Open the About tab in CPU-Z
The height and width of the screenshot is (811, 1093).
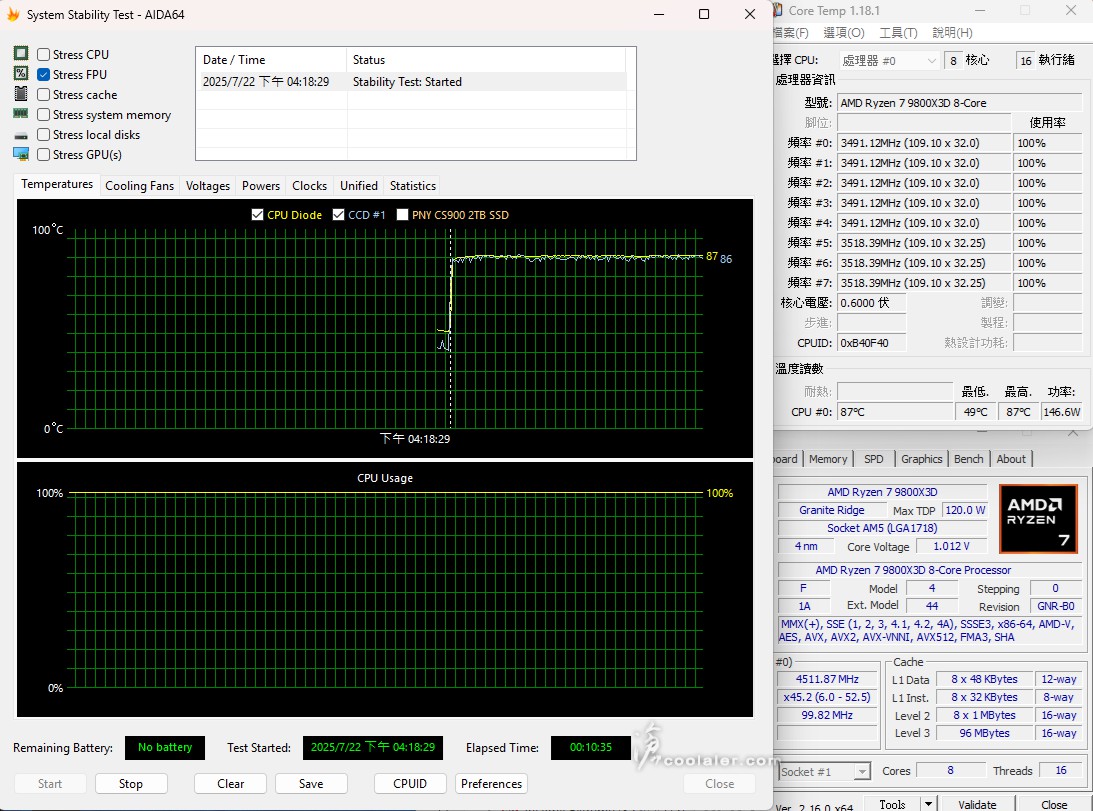[1011, 459]
